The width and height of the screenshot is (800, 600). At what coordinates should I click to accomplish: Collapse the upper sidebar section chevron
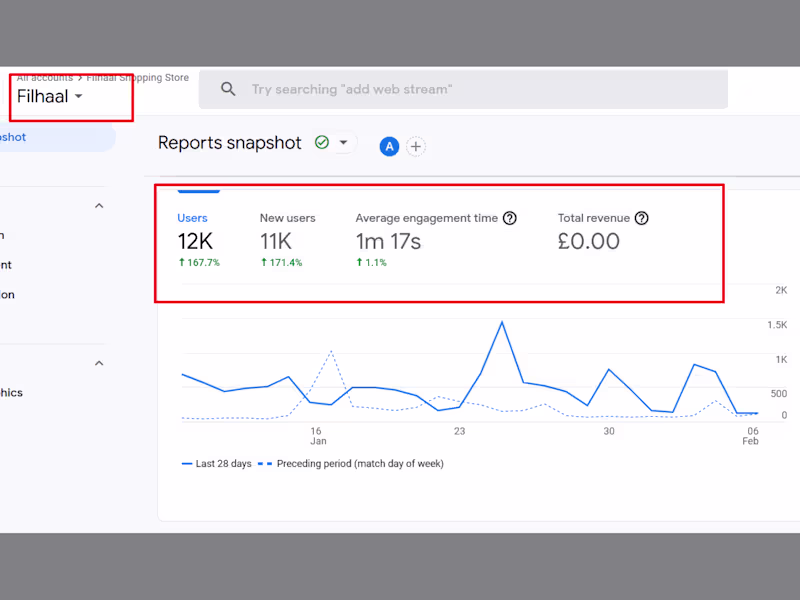click(x=99, y=206)
